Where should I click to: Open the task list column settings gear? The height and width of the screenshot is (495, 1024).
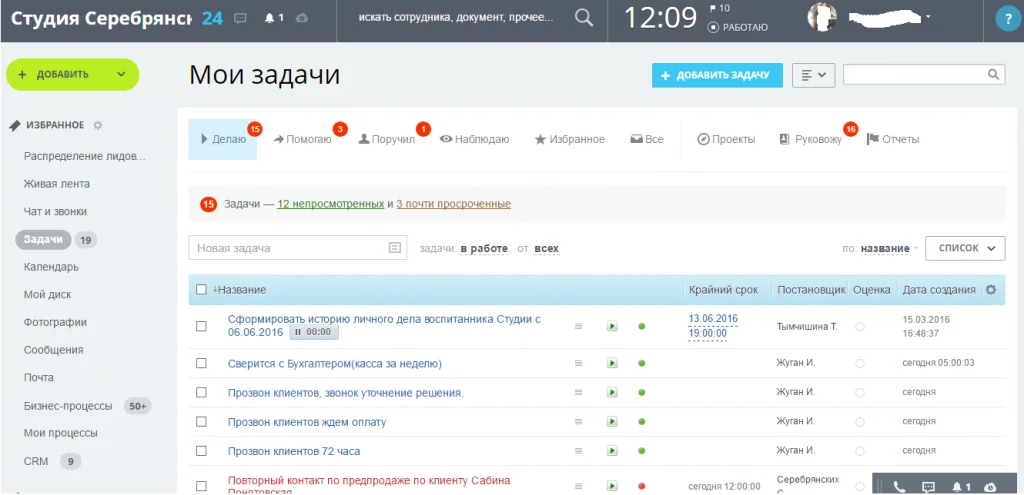(991, 290)
